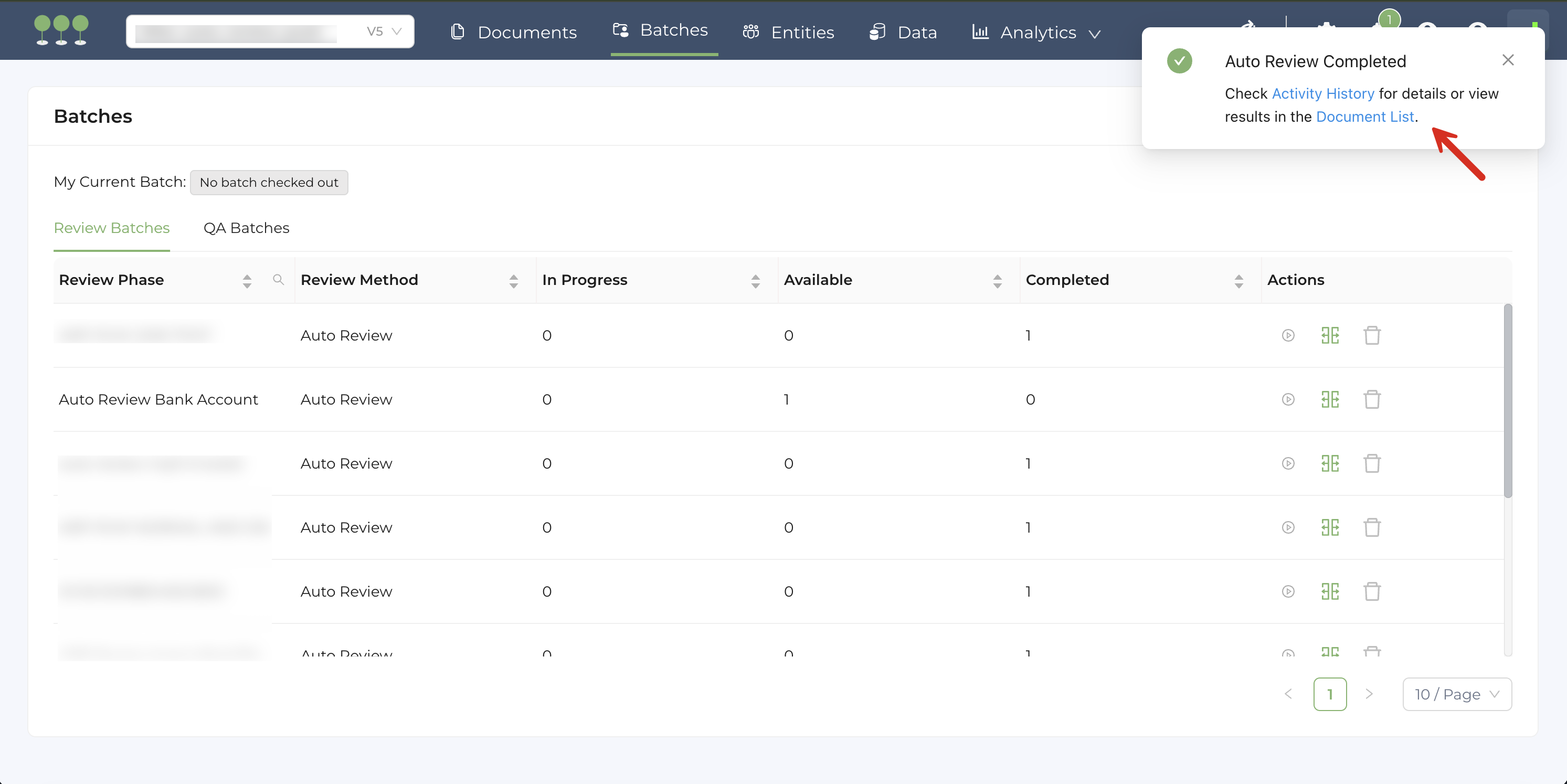Click the three-trees app logo

click(x=61, y=30)
